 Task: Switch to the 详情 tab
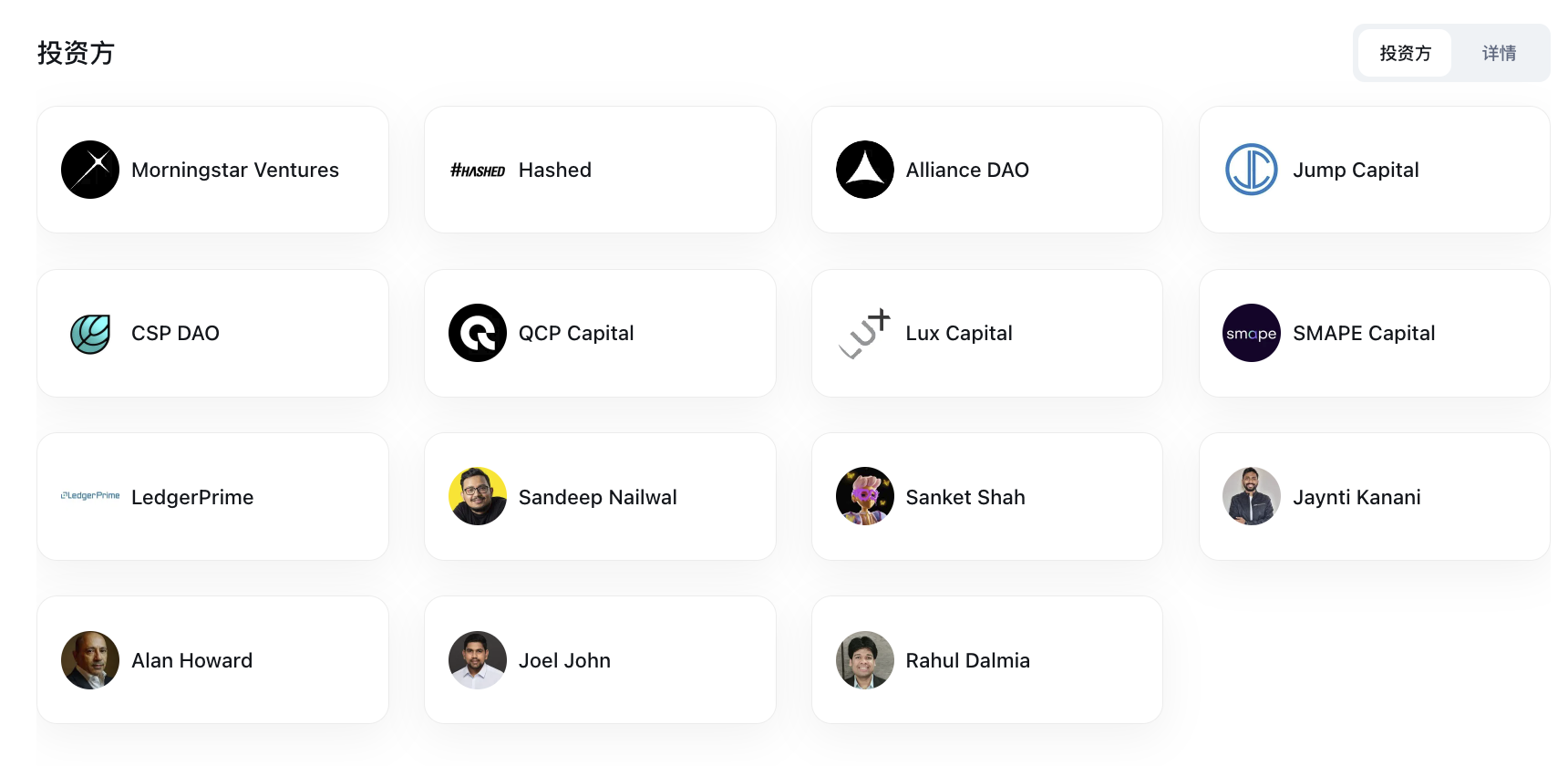1499,53
